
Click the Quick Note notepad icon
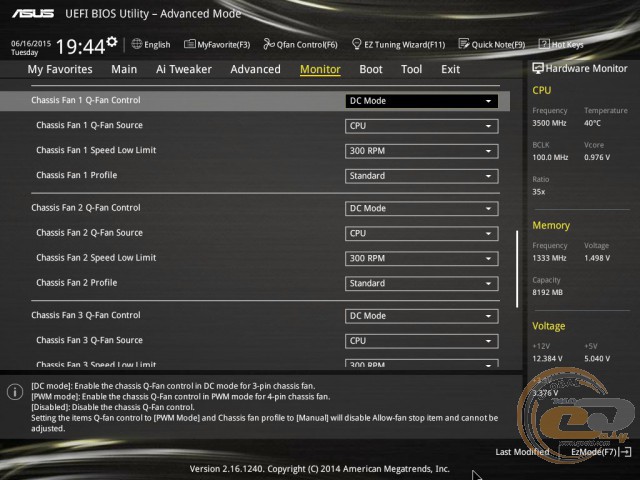tap(464, 44)
